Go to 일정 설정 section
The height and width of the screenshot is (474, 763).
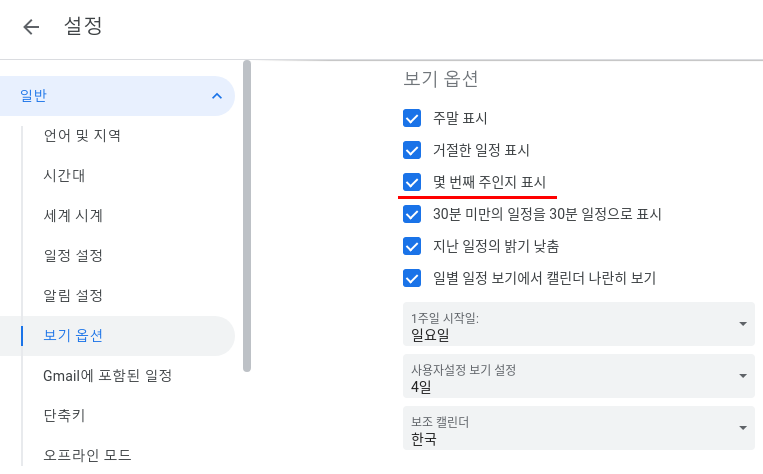(73, 255)
